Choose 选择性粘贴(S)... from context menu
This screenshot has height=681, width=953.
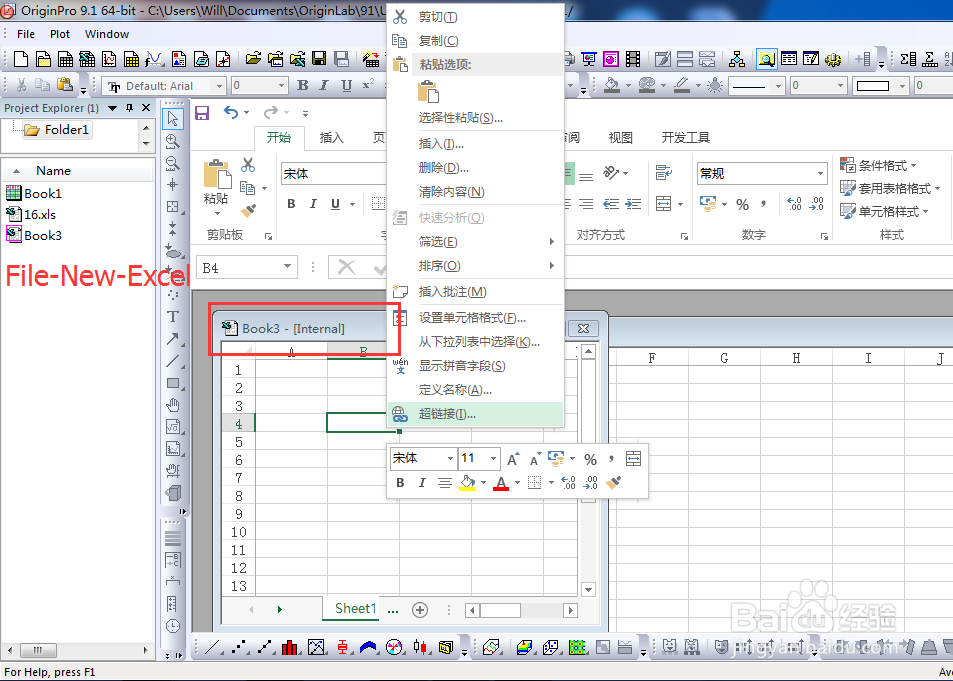pos(475,118)
